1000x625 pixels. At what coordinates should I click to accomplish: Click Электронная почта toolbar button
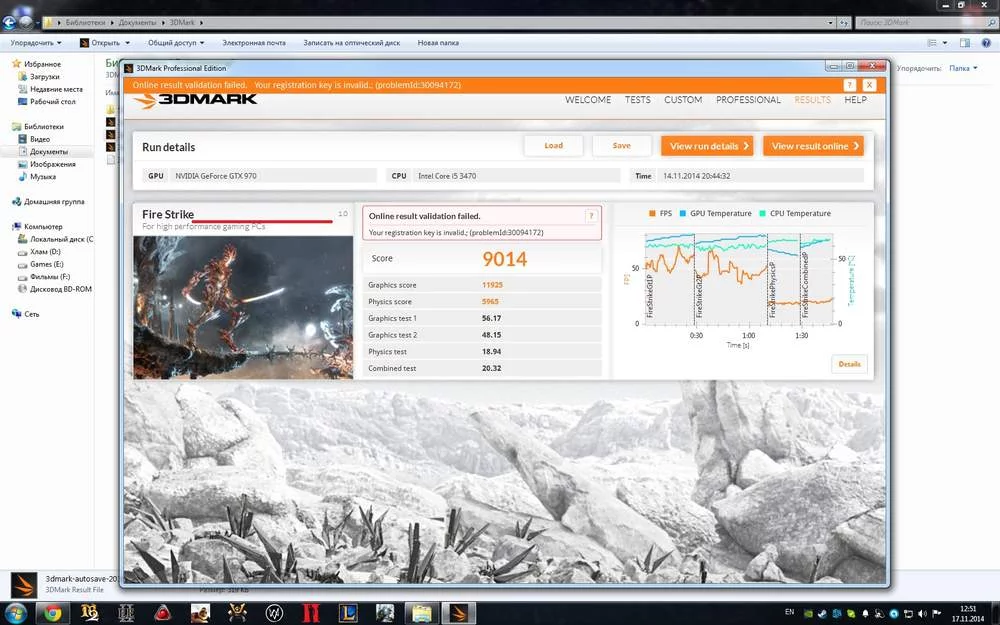[254, 43]
